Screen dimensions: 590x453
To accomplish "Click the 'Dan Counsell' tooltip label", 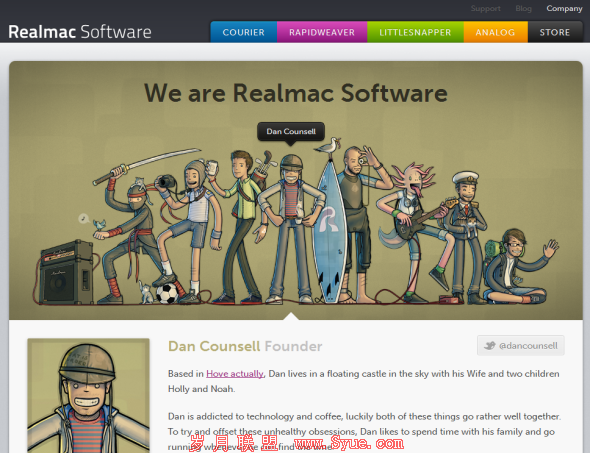I will [x=291, y=132].
